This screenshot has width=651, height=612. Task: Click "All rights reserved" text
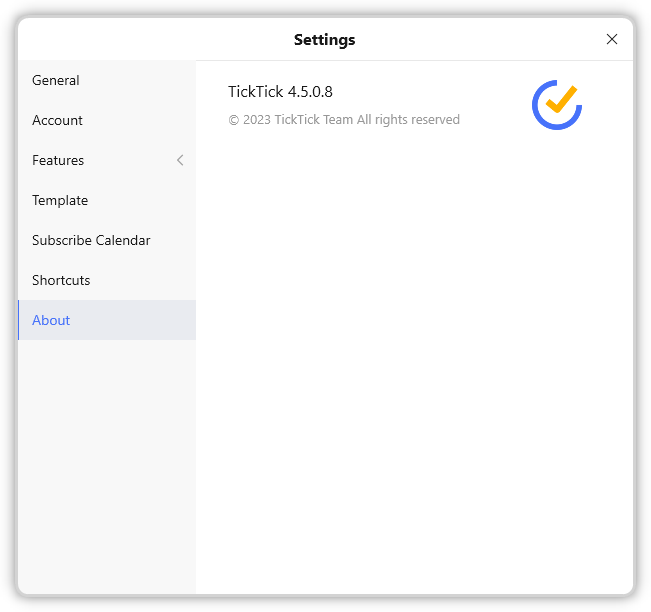408,120
